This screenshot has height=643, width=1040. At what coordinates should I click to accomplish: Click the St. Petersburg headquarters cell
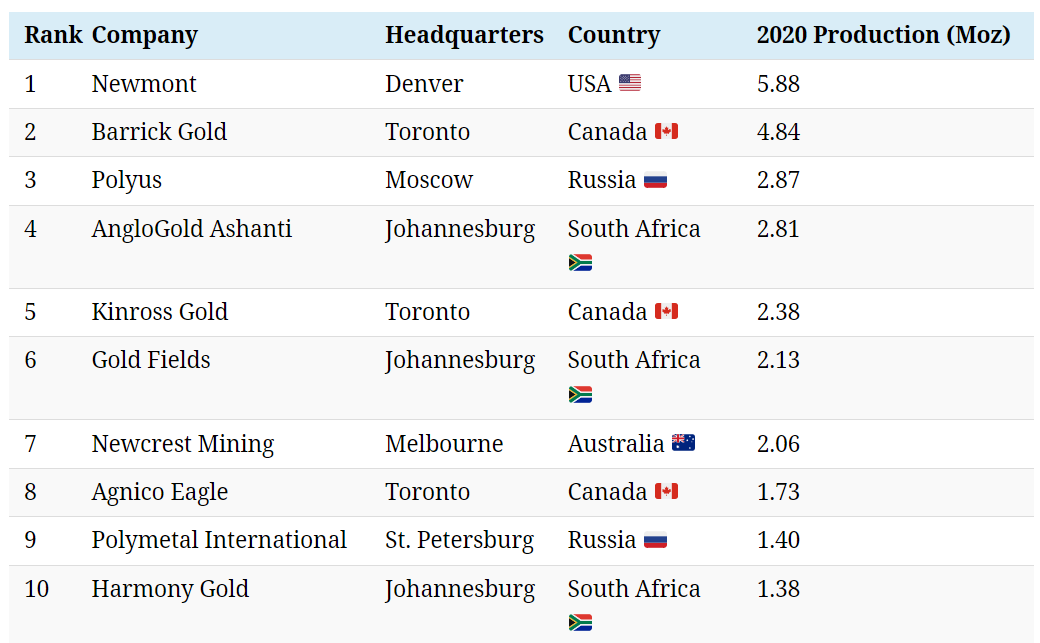459,540
